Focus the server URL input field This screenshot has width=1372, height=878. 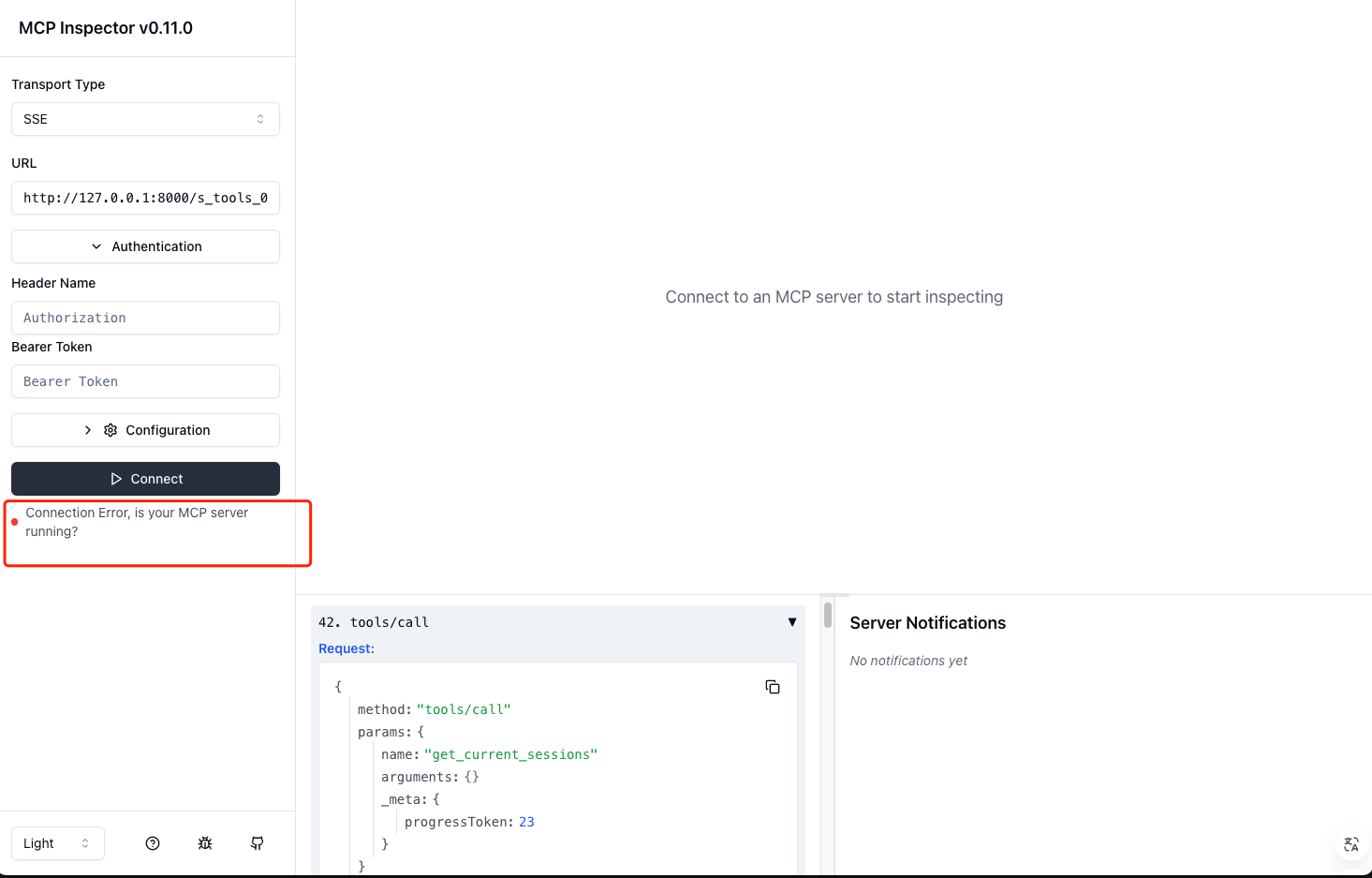click(x=145, y=198)
